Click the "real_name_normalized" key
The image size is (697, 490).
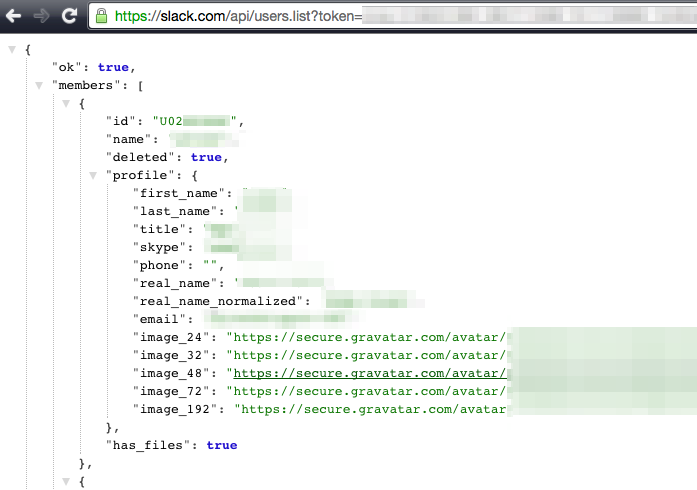click(218, 301)
